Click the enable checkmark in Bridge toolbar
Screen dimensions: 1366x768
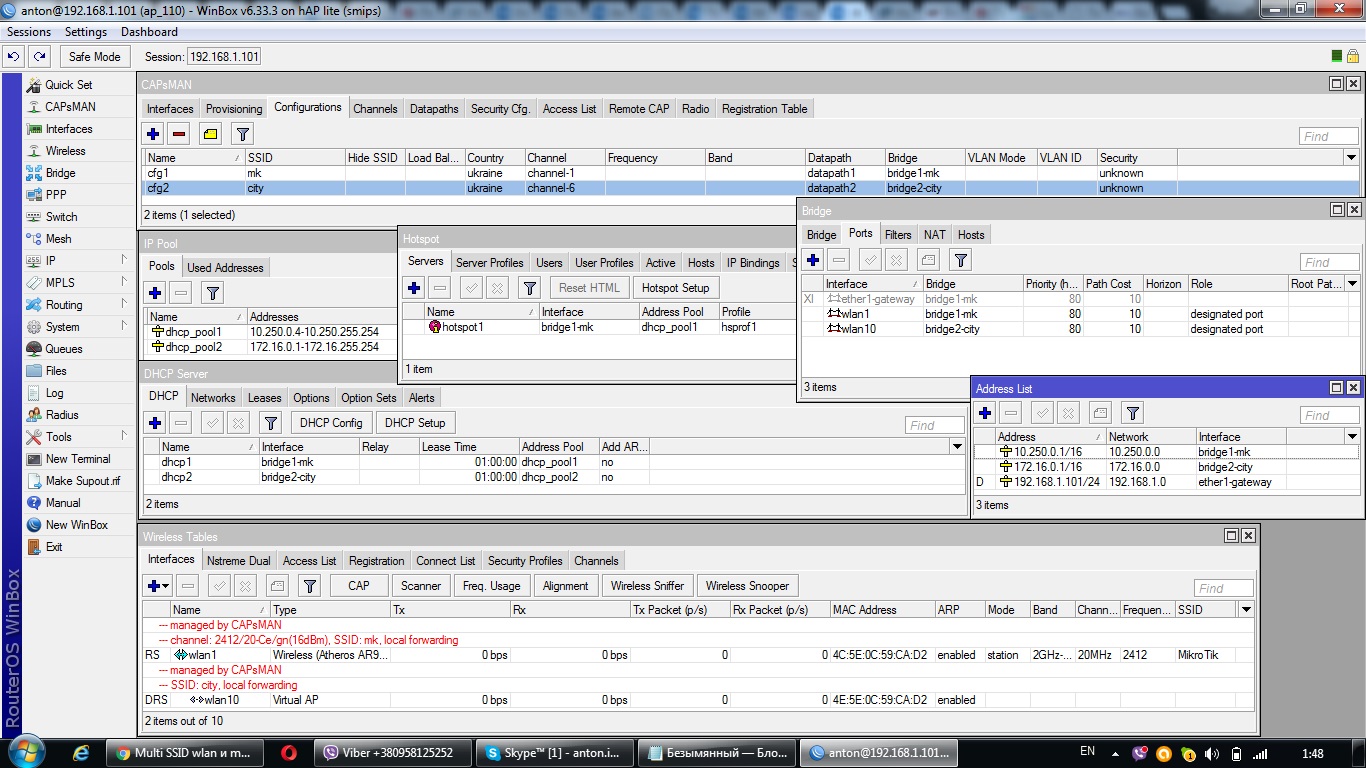870,260
